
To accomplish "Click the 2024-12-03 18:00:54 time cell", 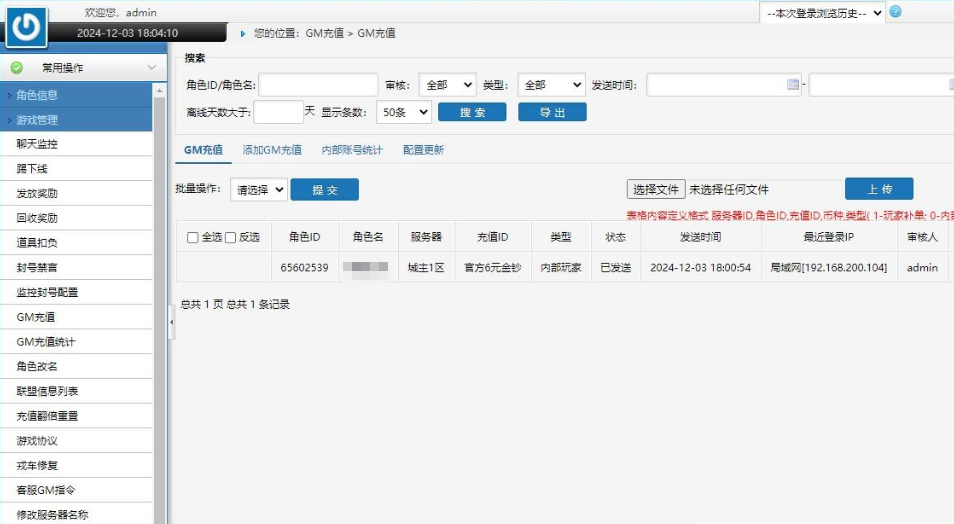I will click(701, 267).
